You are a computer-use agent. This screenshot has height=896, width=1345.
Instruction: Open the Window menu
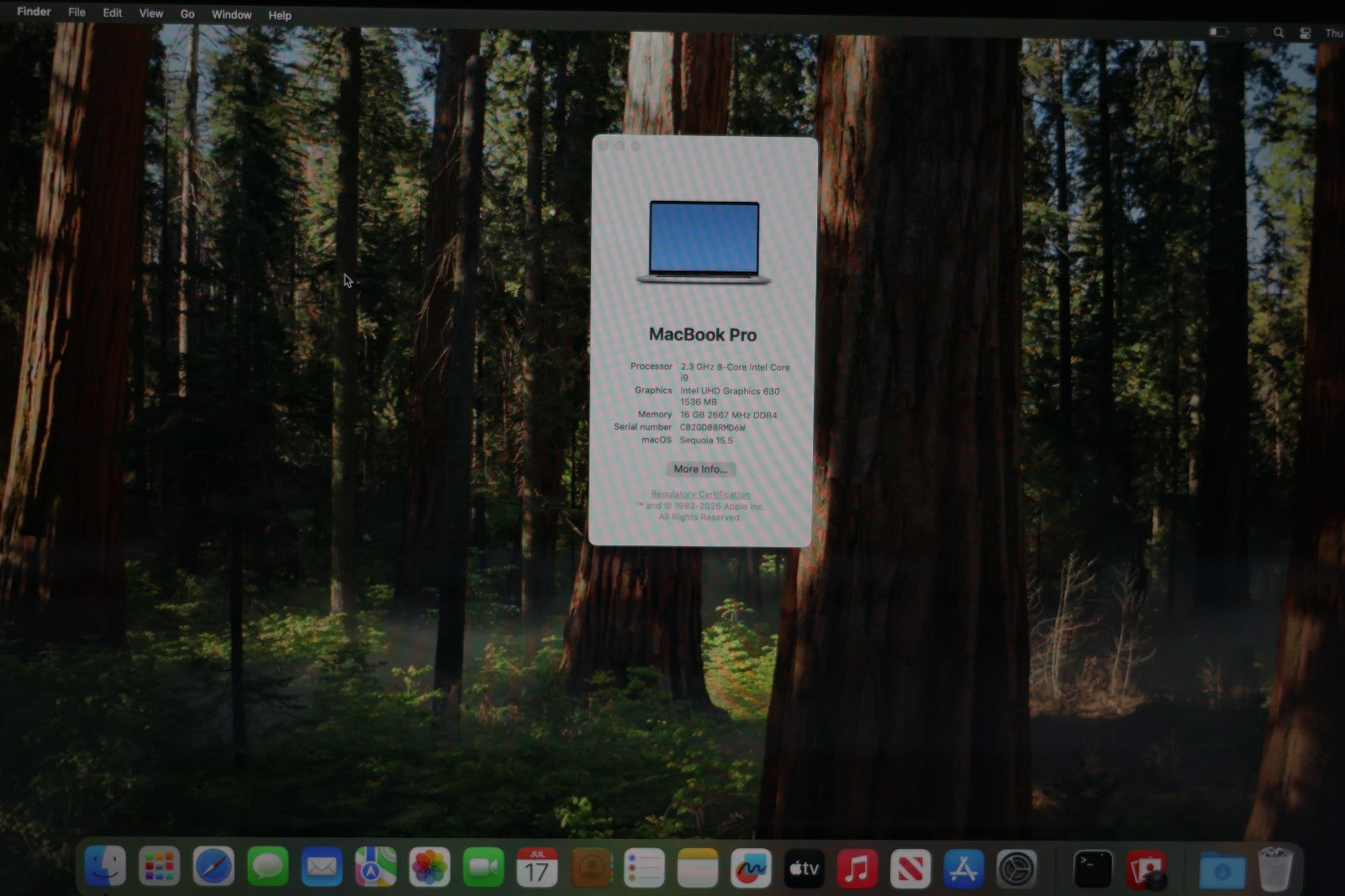[x=231, y=15]
